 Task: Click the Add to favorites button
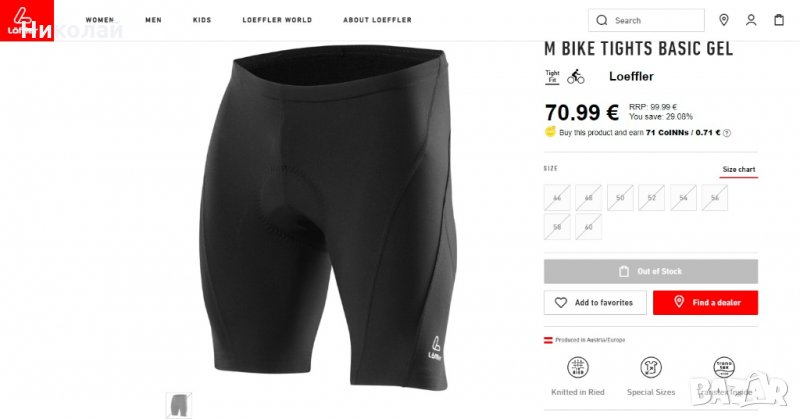tap(594, 302)
